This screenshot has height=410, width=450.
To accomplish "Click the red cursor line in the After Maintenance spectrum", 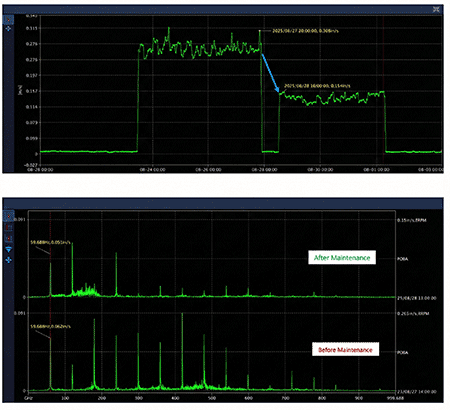I will [50, 253].
